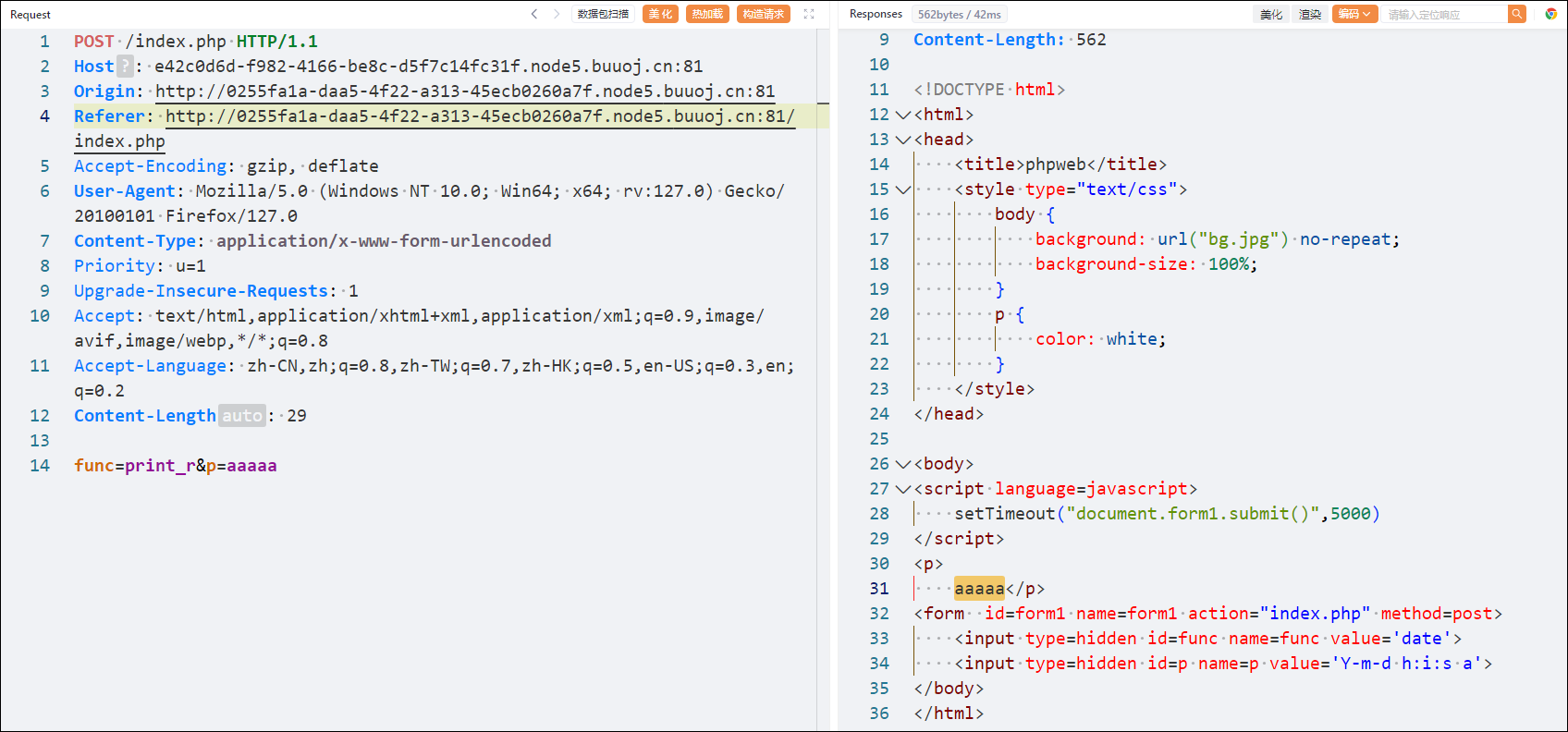The image size is (1568, 732).
Task: Open the 编码 encoding dropdown
Action: (1354, 14)
